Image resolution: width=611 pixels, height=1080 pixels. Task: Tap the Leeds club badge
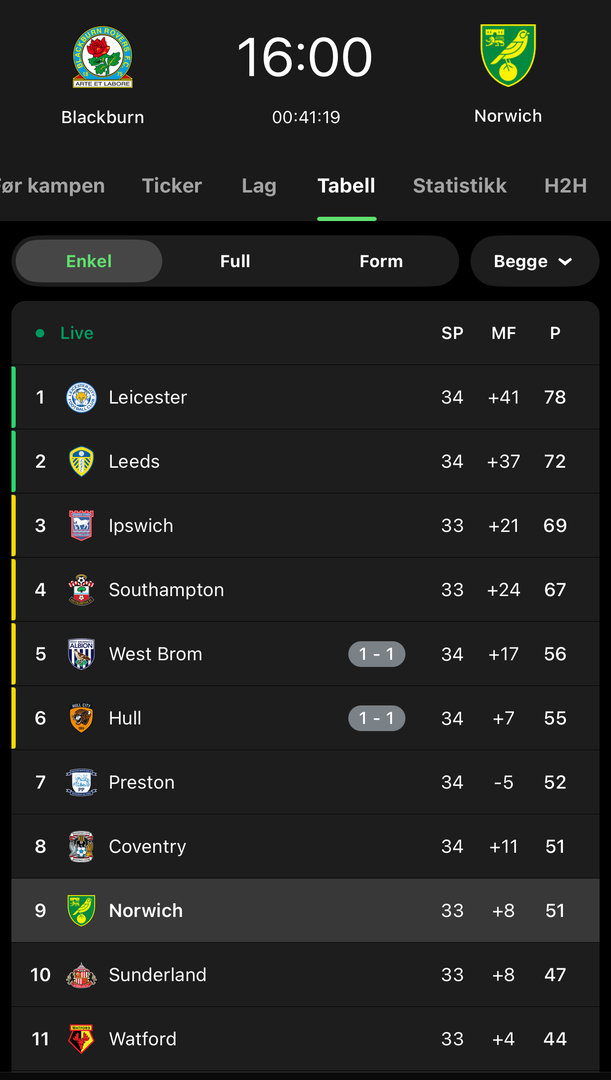pyautogui.click(x=81, y=461)
